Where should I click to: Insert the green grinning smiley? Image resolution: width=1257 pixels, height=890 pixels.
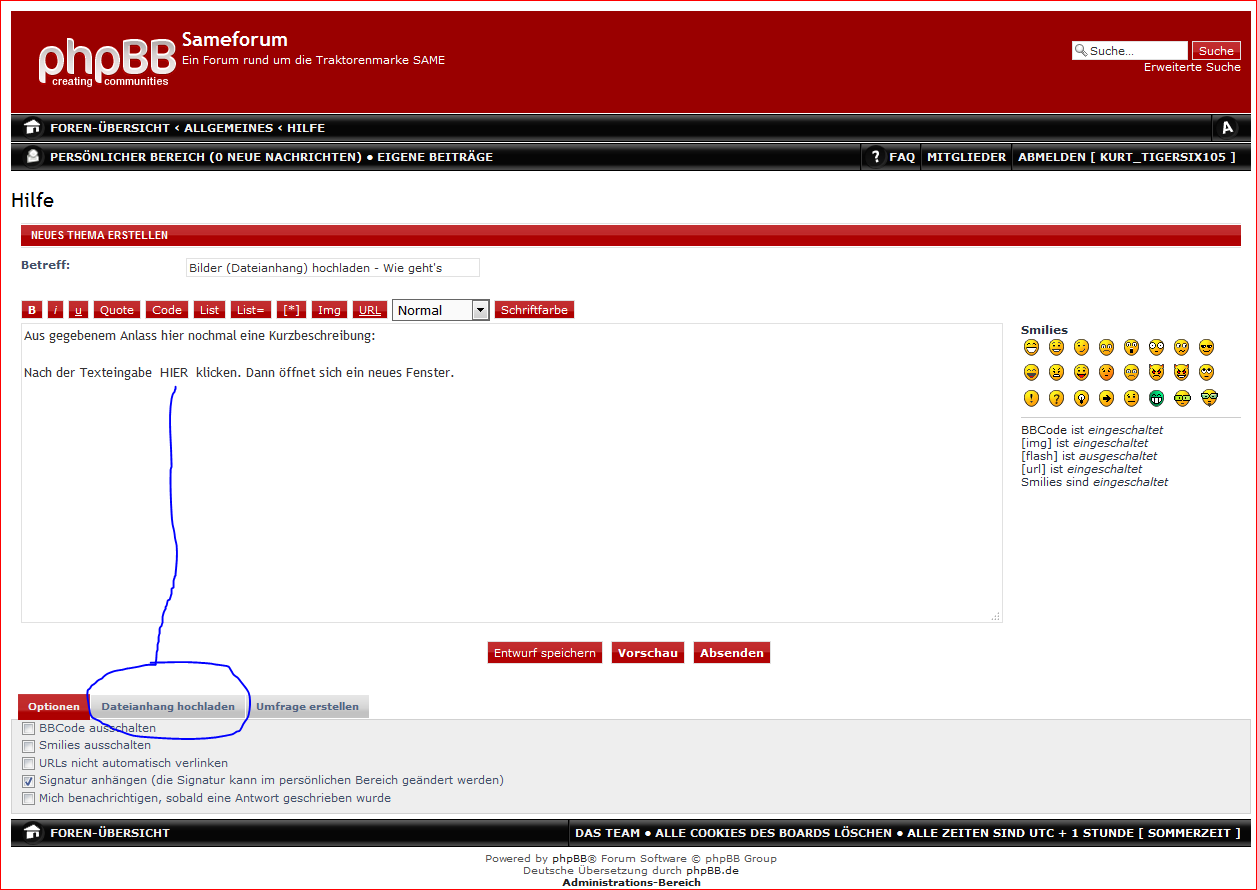1156,398
